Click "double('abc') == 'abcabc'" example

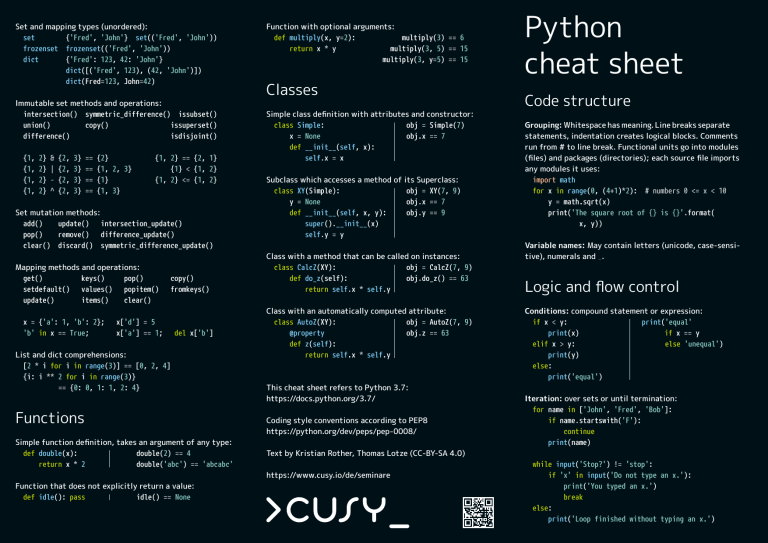coord(184,464)
